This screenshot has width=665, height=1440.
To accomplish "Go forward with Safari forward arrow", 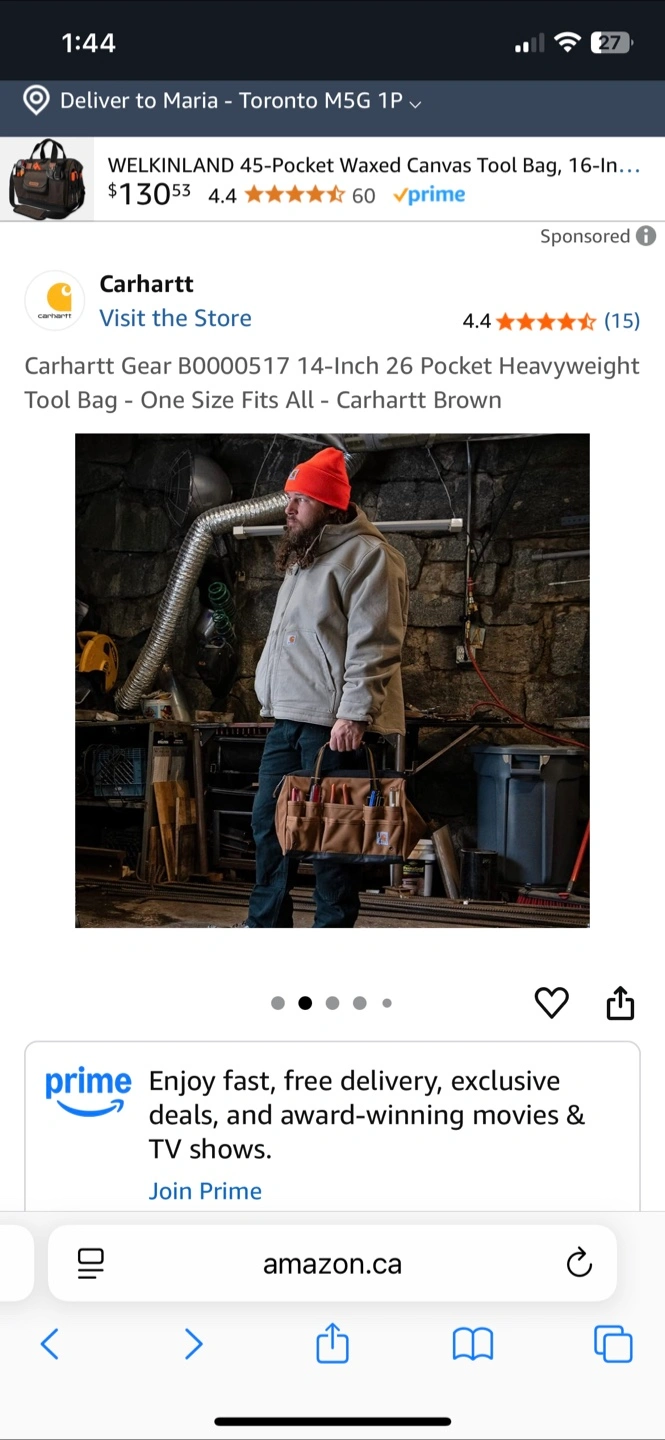I will point(193,1343).
